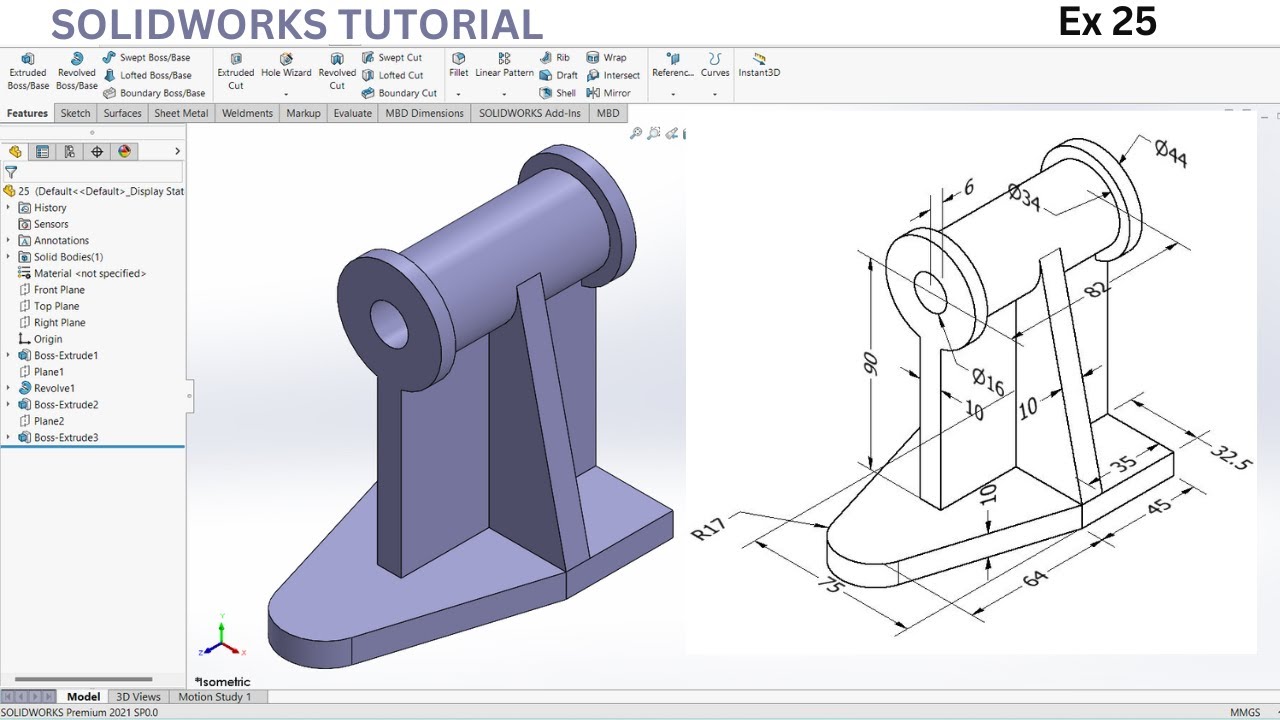This screenshot has height=720, width=1280.
Task: Select the Lofted Cut tool
Action: [392, 75]
